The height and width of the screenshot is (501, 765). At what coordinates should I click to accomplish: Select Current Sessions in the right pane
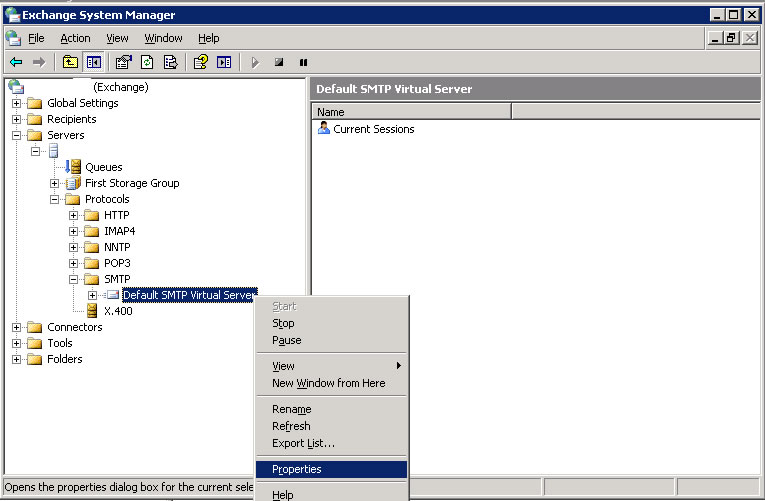373,129
